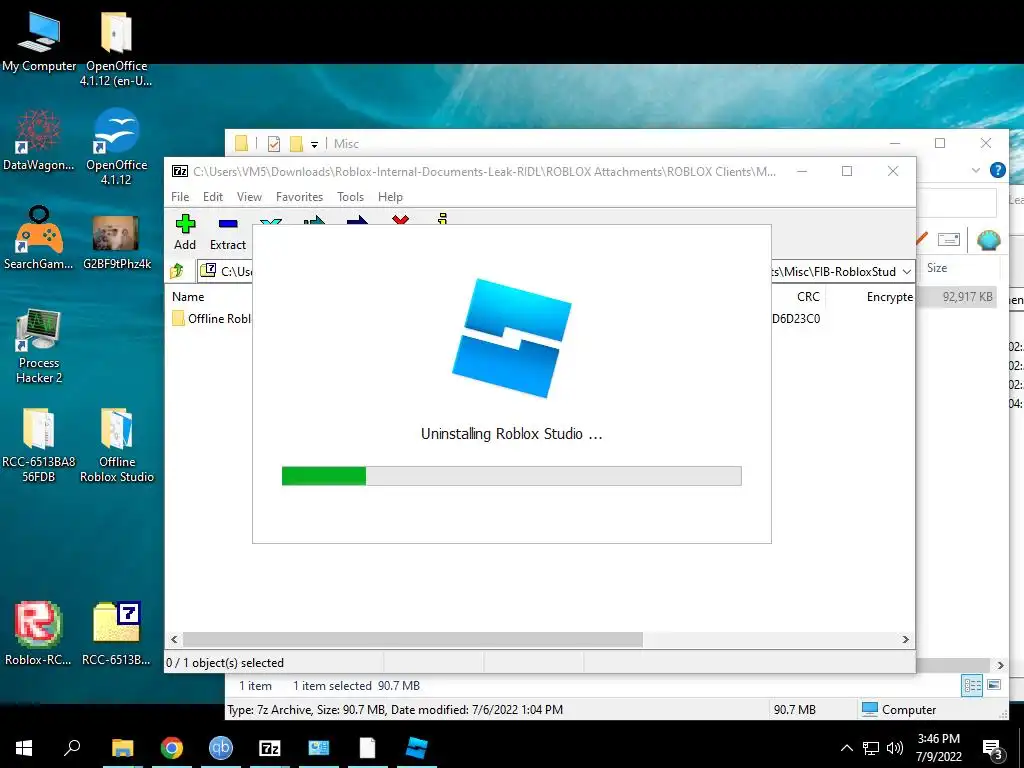Click the archive icon in 7-Zip address bar

tap(208, 270)
